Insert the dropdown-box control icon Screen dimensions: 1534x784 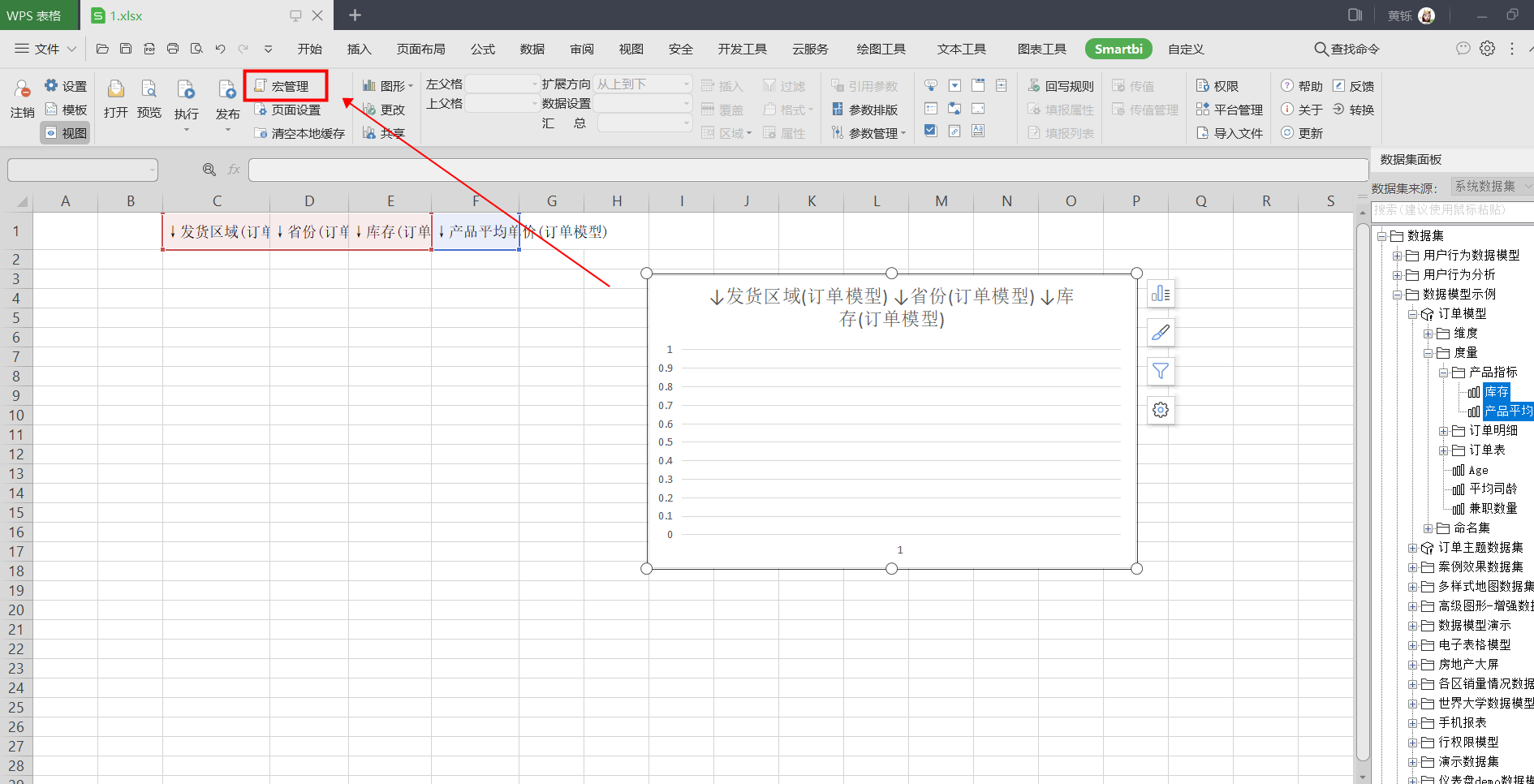(x=954, y=85)
